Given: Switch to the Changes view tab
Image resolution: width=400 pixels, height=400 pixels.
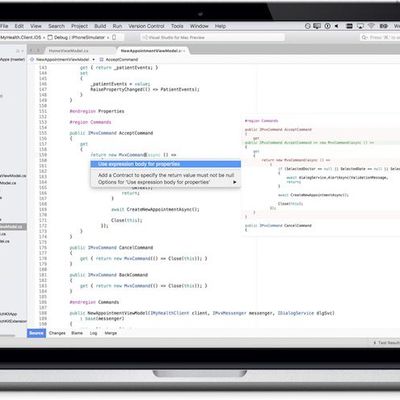Looking at the screenshot, I should [x=57, y=333].
